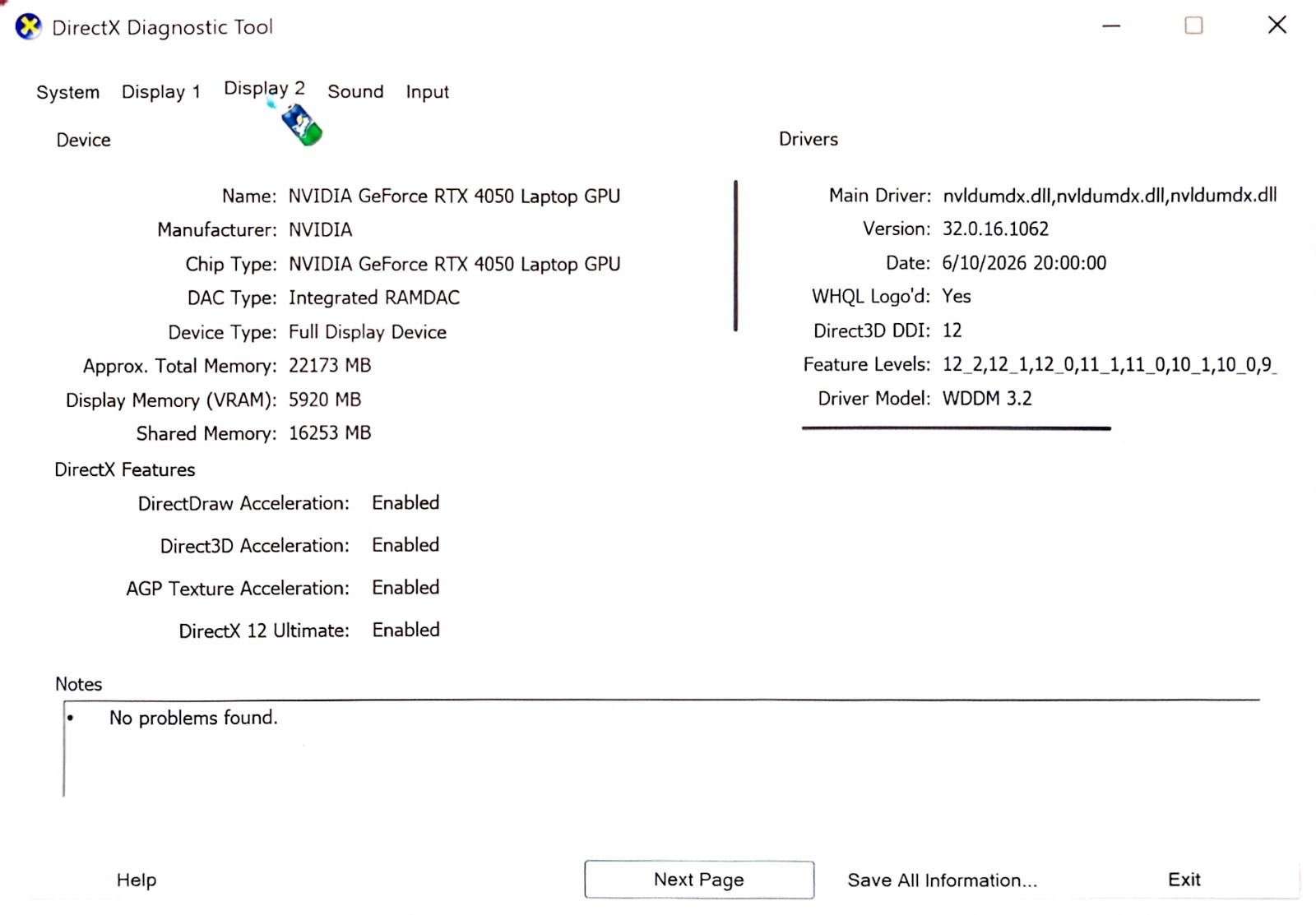Click the Main Driver nvldumdx.dll value
Viewport: 1316px width, 915px height.
click(x=1110, y=196)
